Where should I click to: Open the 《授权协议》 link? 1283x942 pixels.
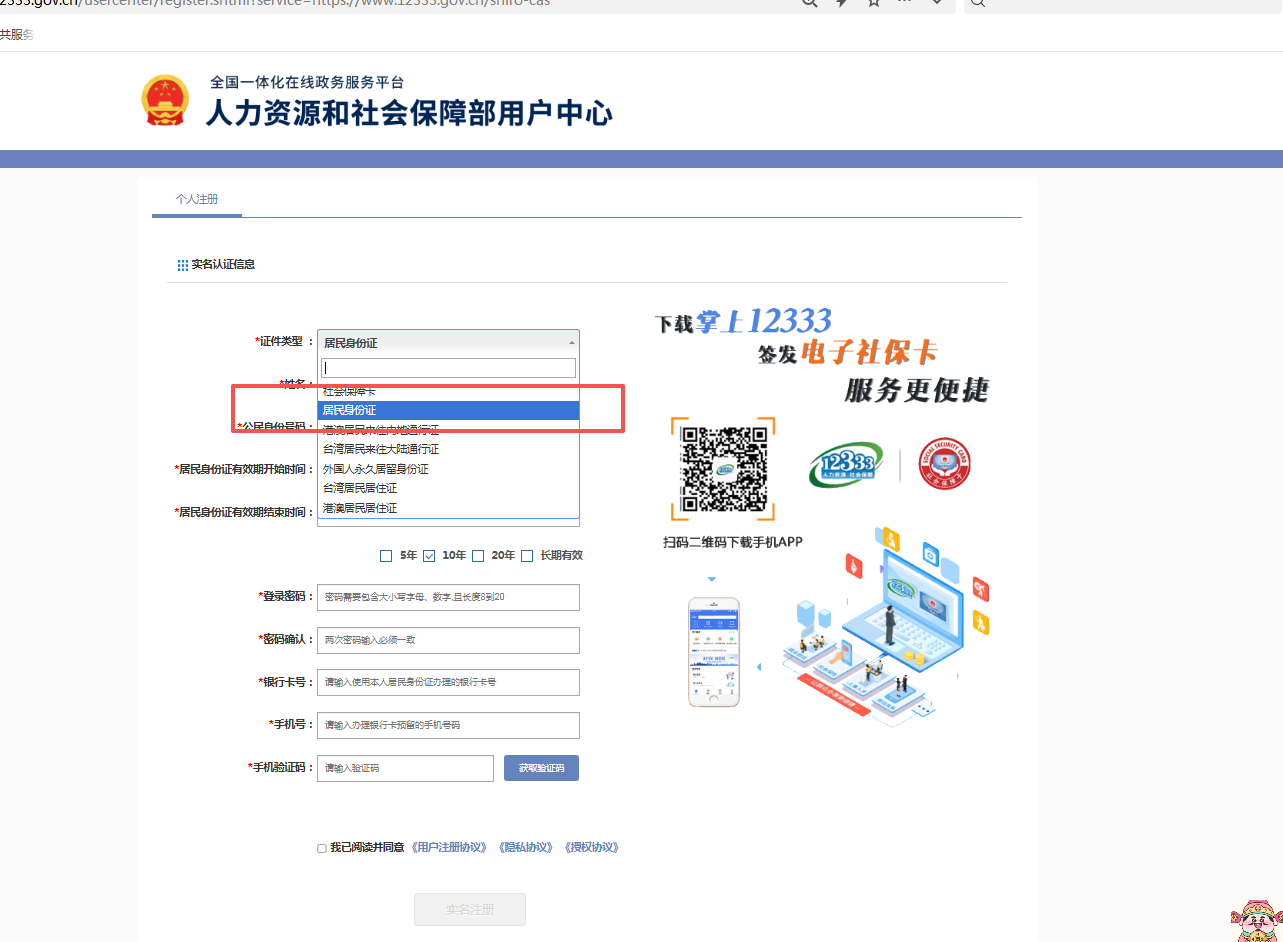[x=591, y=848]
